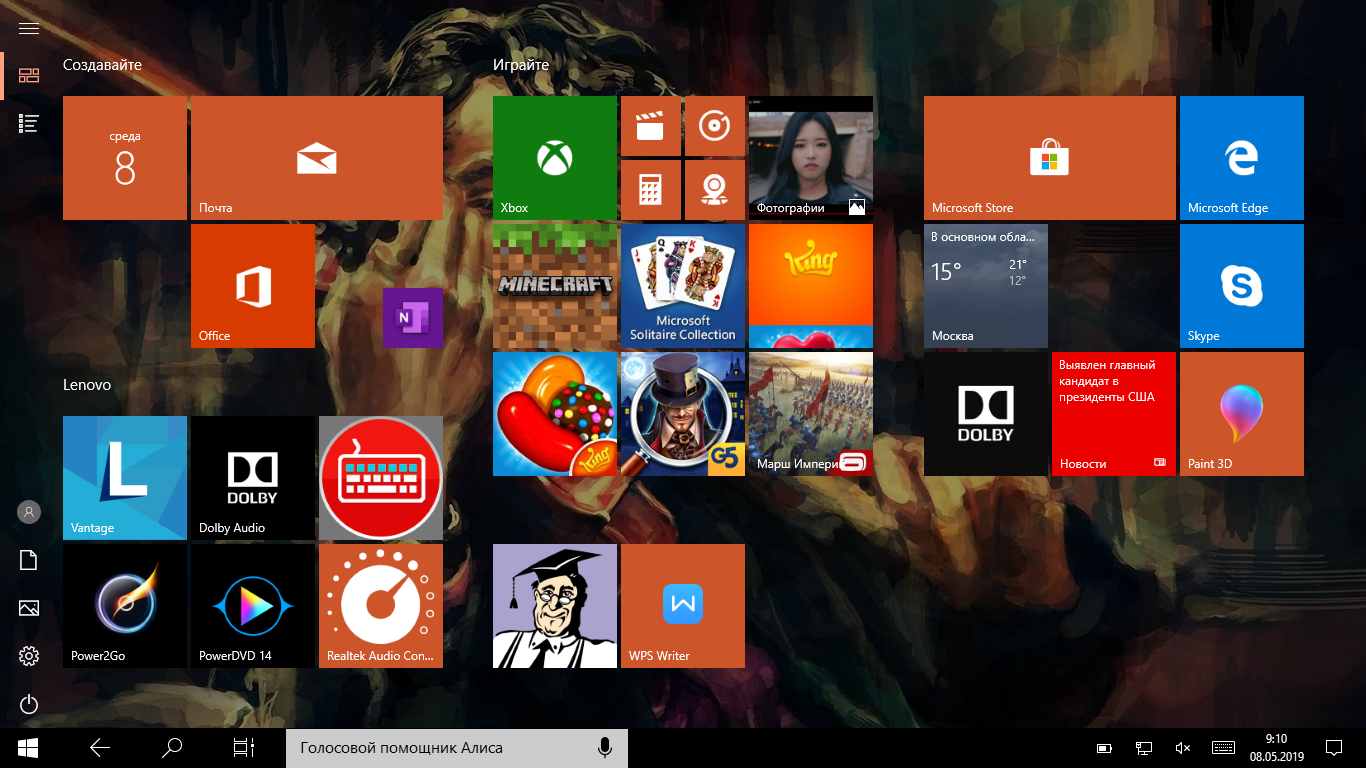Launch Power2Go tile
Viewport: 1366px width, 774px height.
point(125,606)
